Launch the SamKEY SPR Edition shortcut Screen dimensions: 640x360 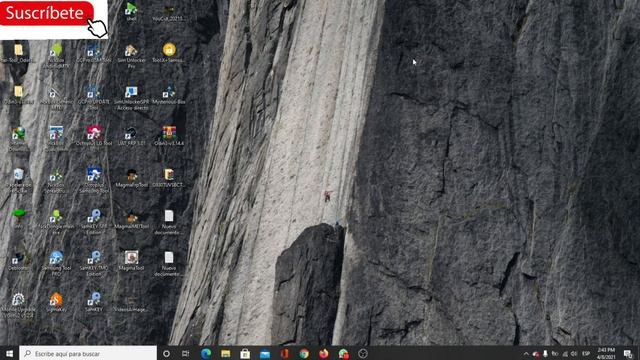(x=94, y=222)
